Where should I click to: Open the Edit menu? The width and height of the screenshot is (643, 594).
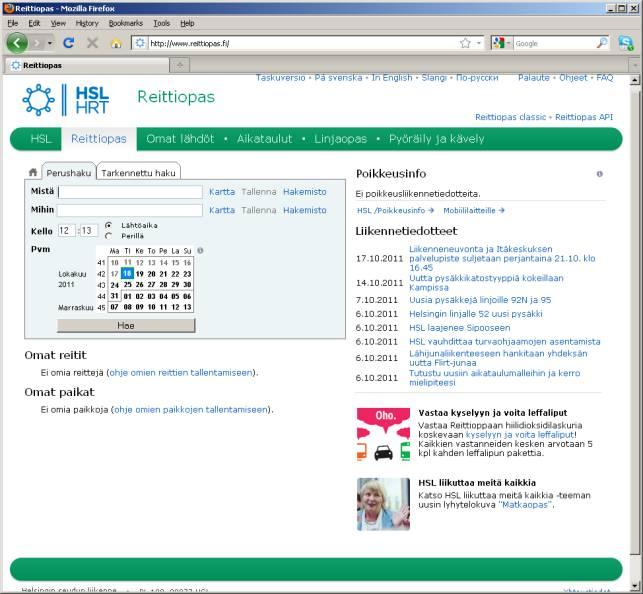click(34, 23)
